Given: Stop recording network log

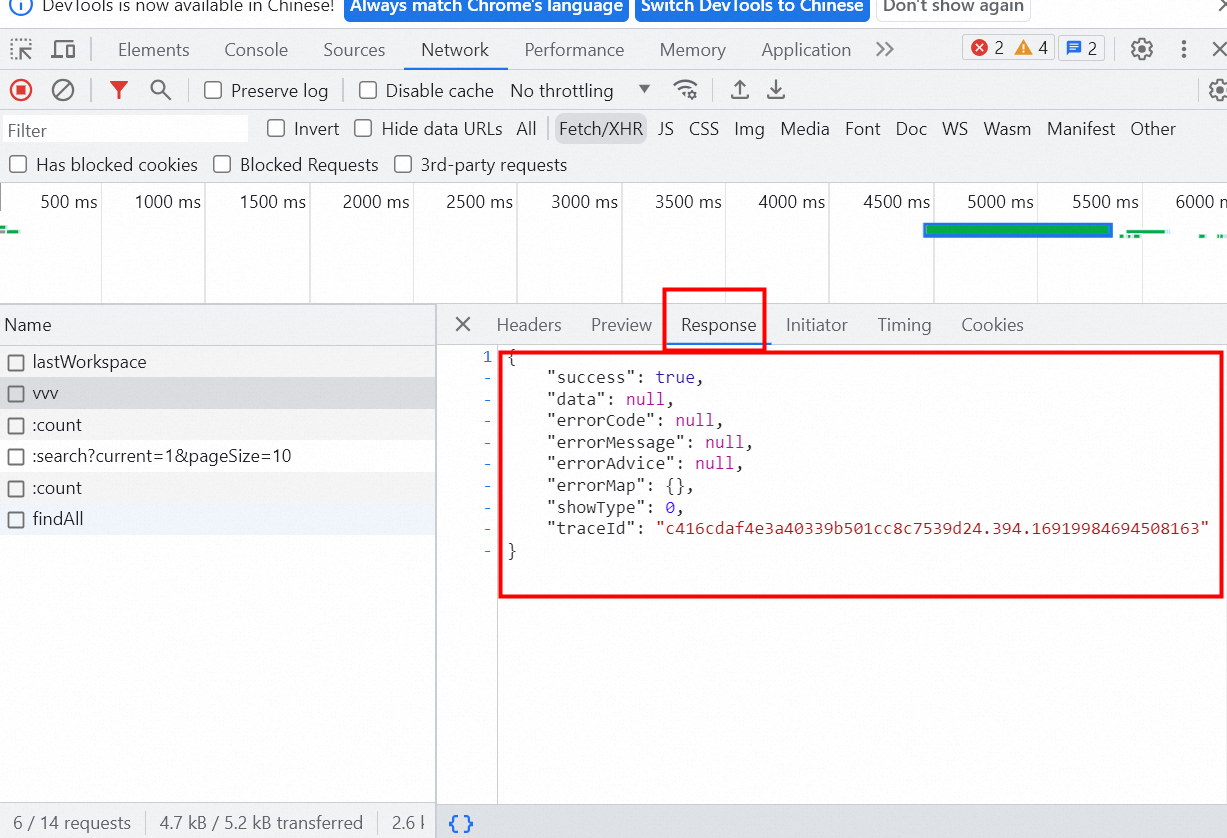Looking at the screenshot, I should pos(21,90).
